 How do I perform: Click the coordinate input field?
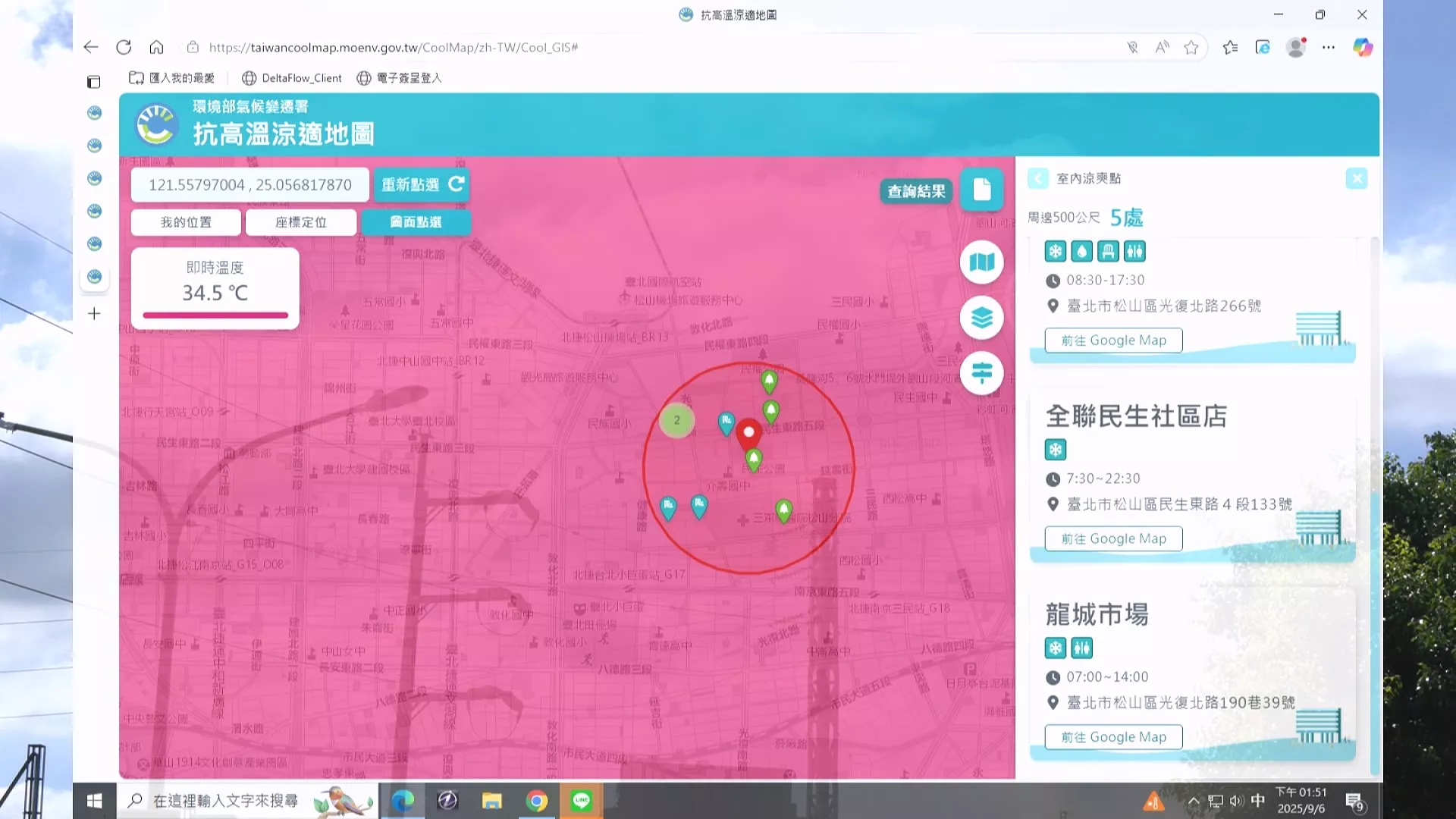[x=250, y=185]
